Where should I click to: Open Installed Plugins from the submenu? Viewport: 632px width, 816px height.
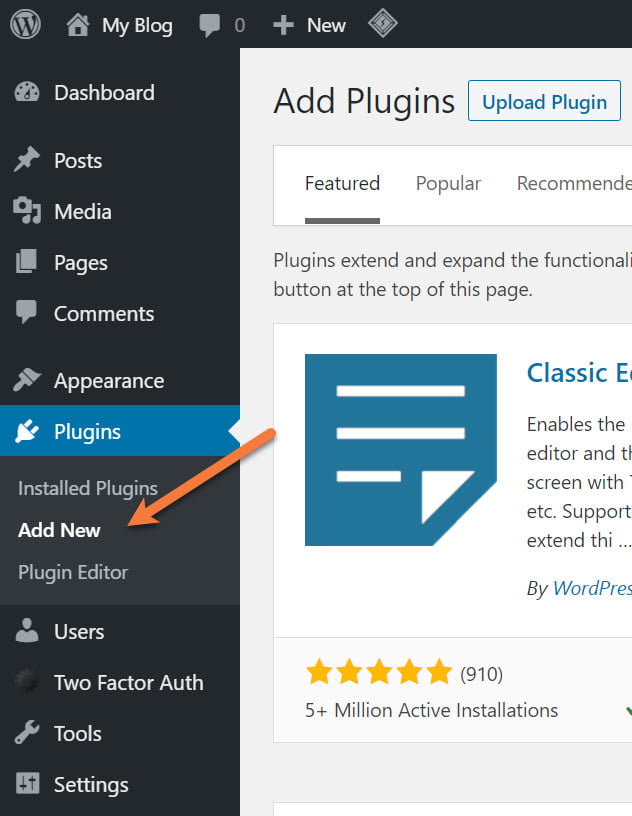click(87, 488)
